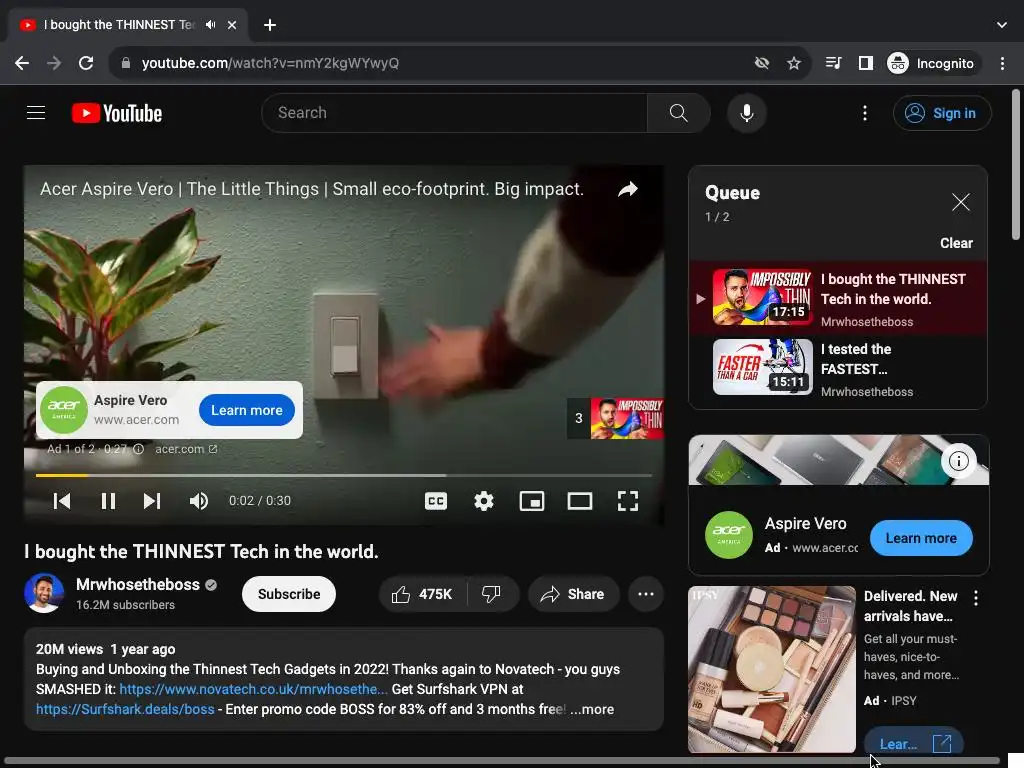Open Mrwhosetheboss channel avatar
The width and height of the screenshot is (1024, 768).
[x=44, y=594]
